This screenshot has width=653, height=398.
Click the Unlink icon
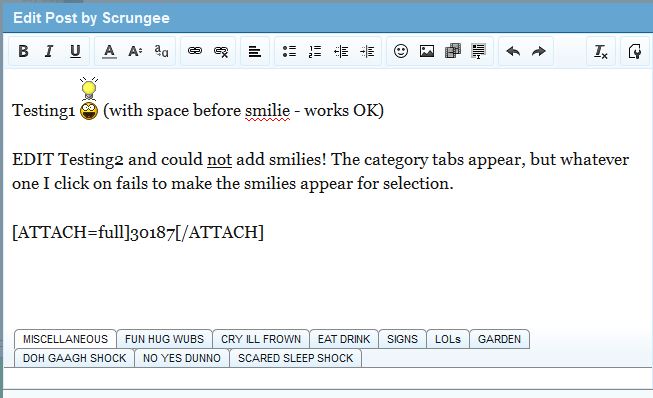coord(221,51)
